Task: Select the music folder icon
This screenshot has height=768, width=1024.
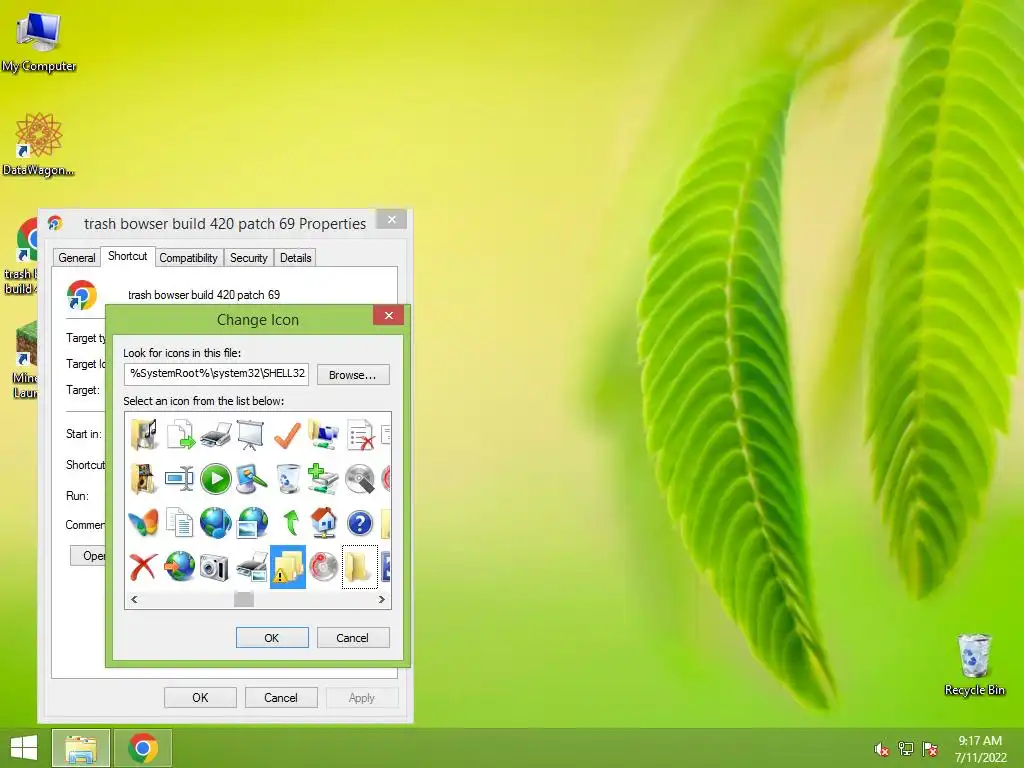Action: tap(144, 435)
